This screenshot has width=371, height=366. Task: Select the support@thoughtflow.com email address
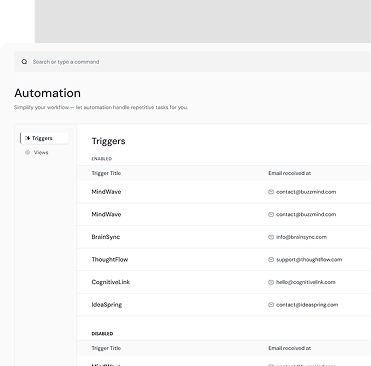[x=309, y=259]
